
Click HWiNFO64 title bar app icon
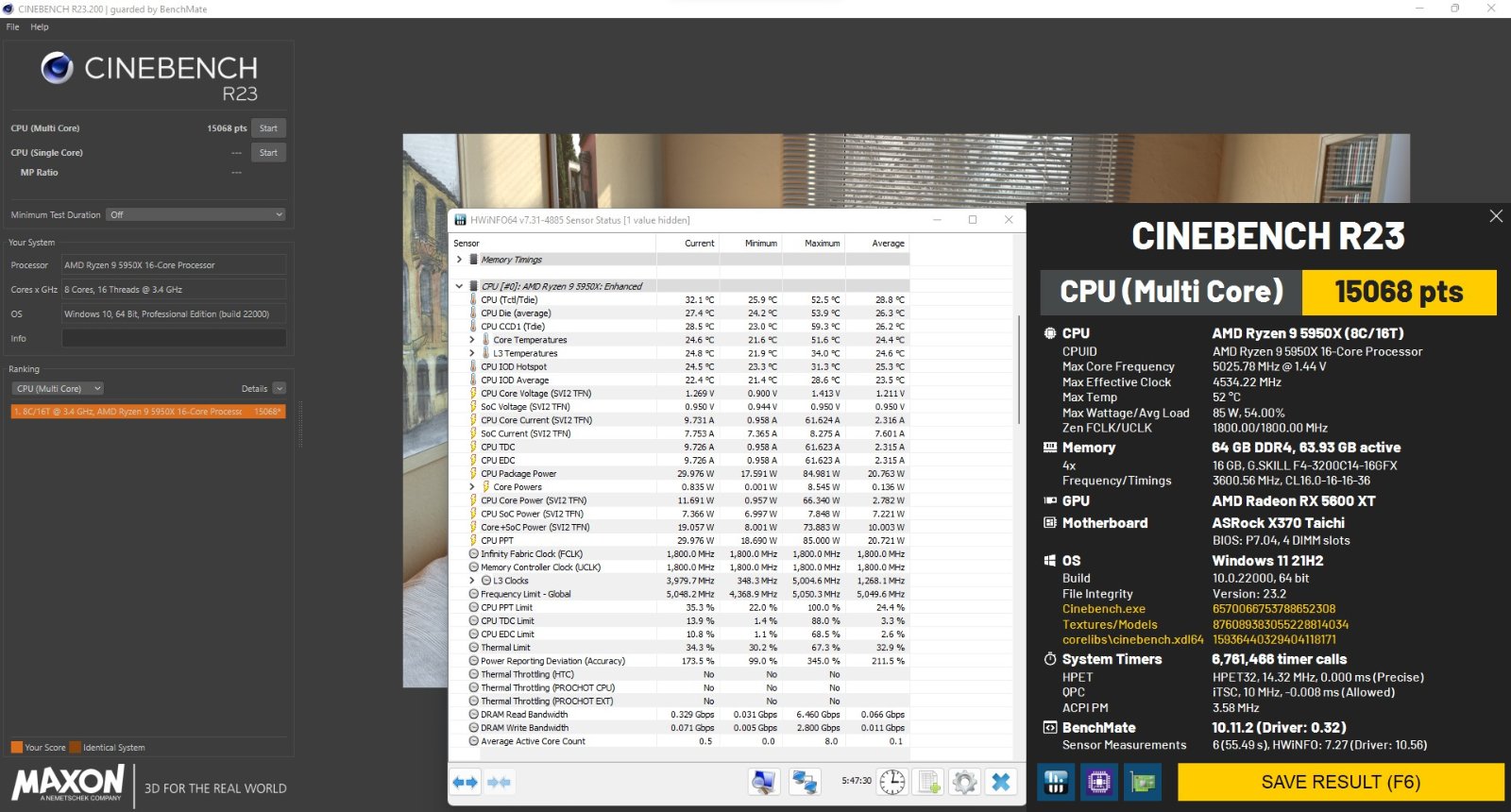[461, 220]
